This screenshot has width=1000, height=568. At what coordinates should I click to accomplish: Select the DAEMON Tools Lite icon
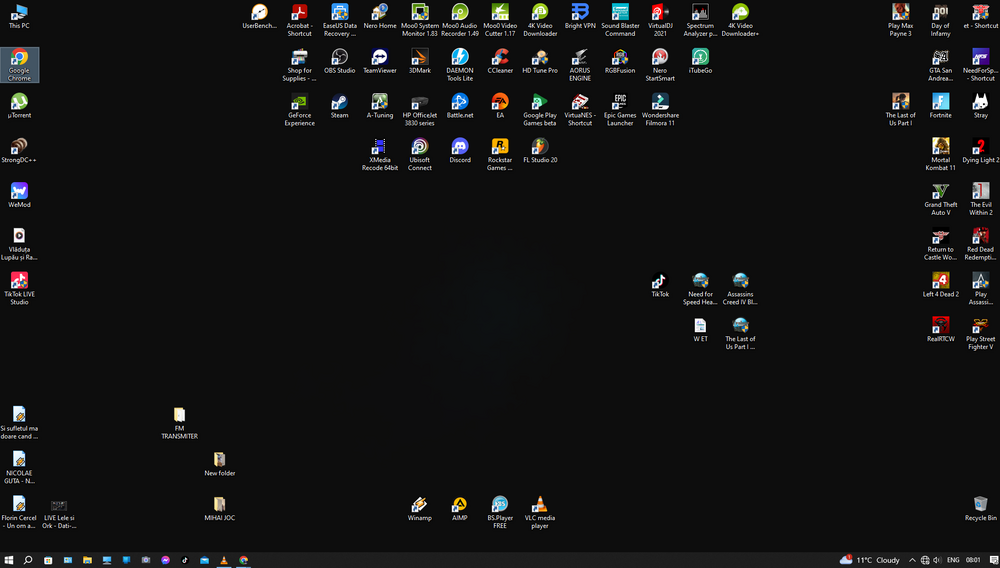pyautogui.click(x=460, y=65)
